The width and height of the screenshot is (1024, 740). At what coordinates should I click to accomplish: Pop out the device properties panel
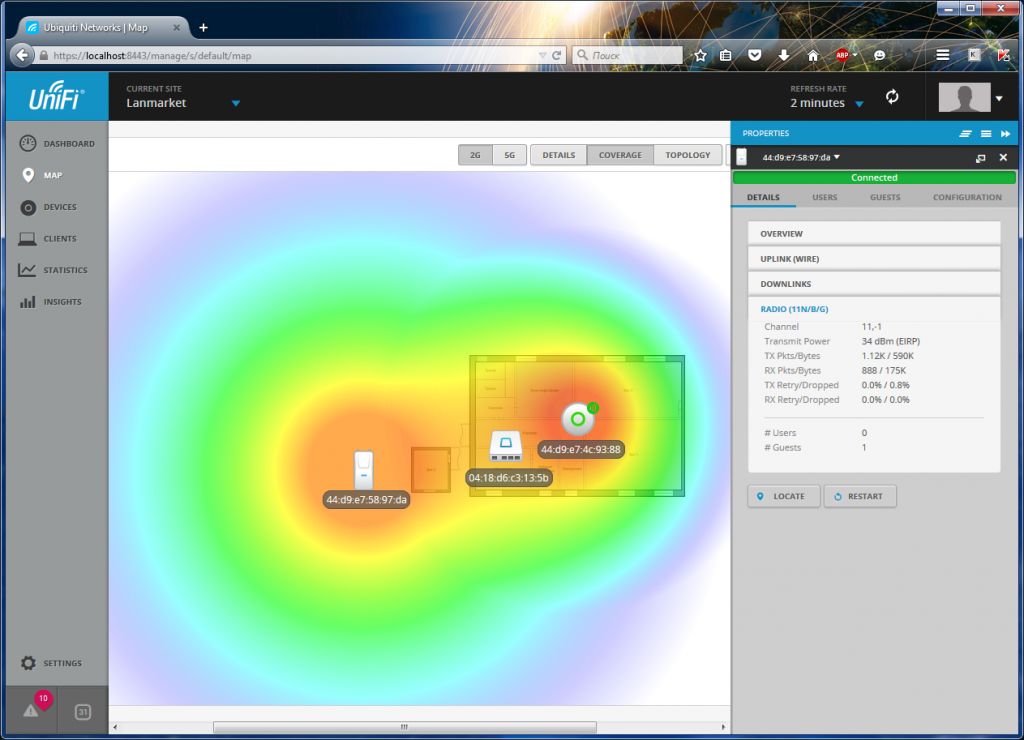point(981,158)
